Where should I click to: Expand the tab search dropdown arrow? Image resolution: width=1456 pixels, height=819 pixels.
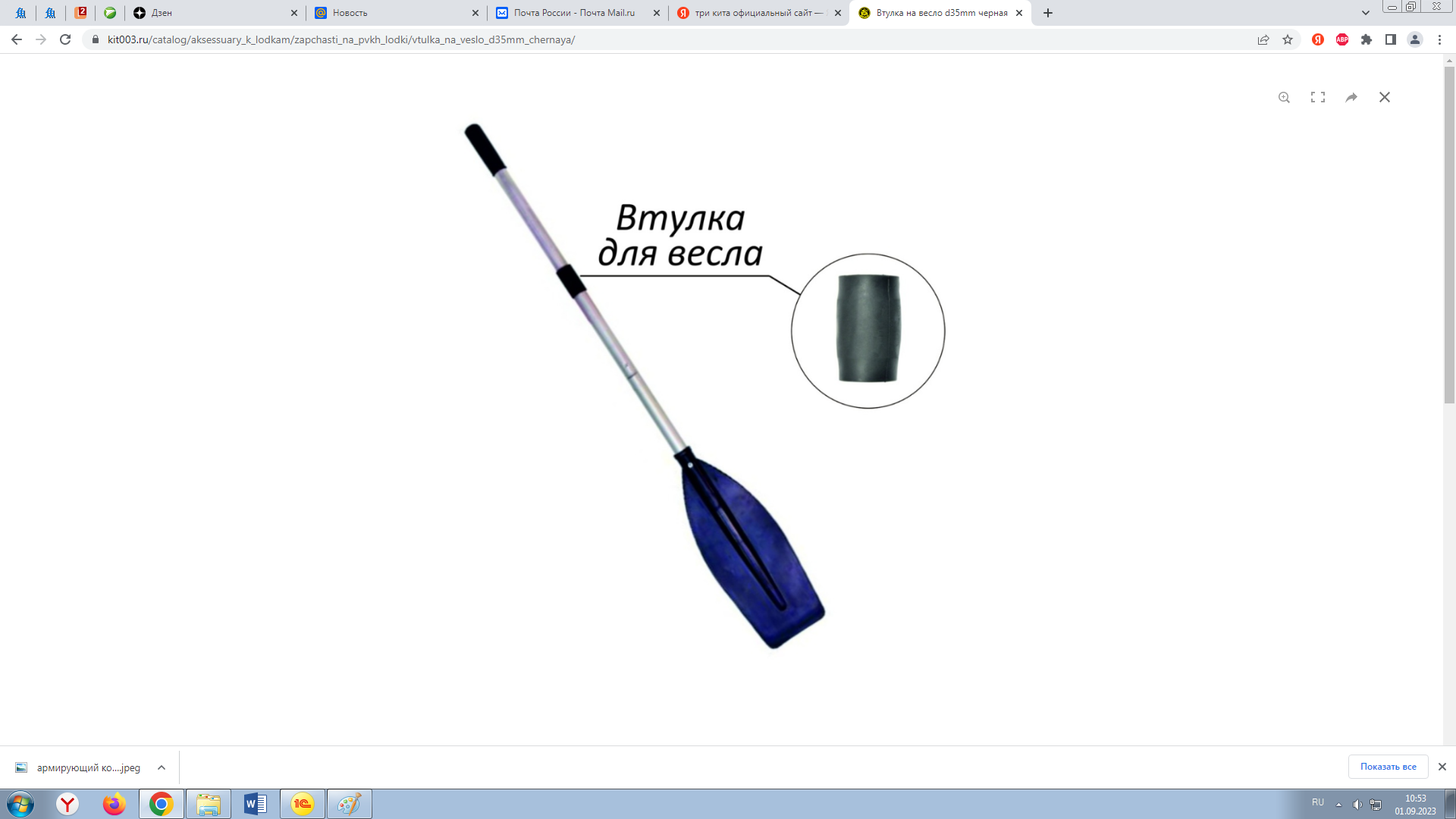click(1366, 13)
